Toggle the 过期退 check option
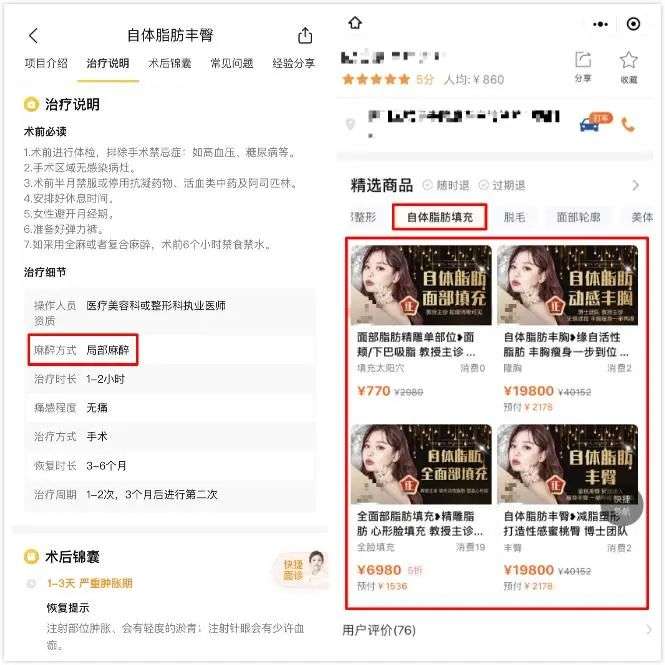 coord(502,185)
